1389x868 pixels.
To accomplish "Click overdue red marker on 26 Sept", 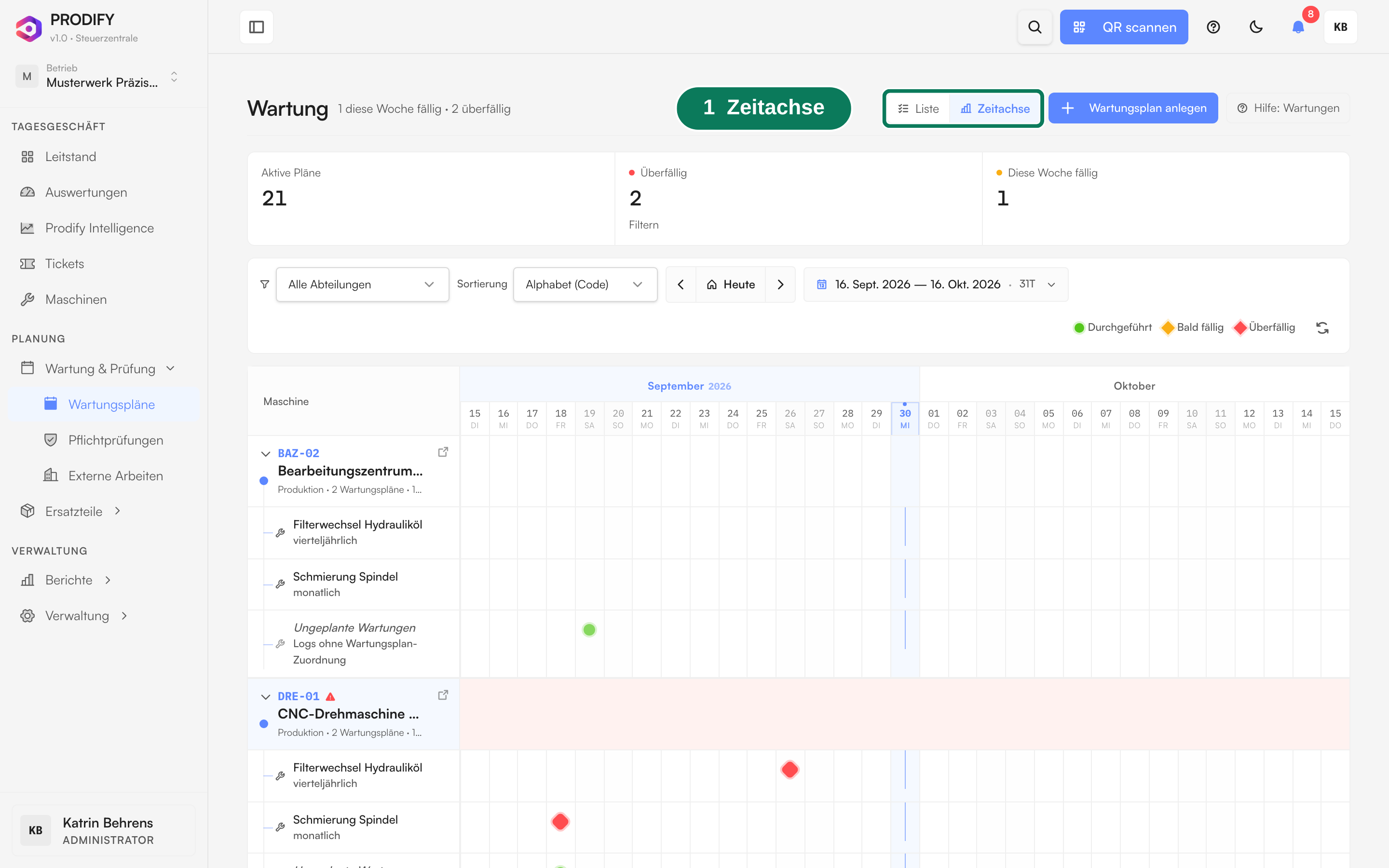I will click(x=790, y=769).
